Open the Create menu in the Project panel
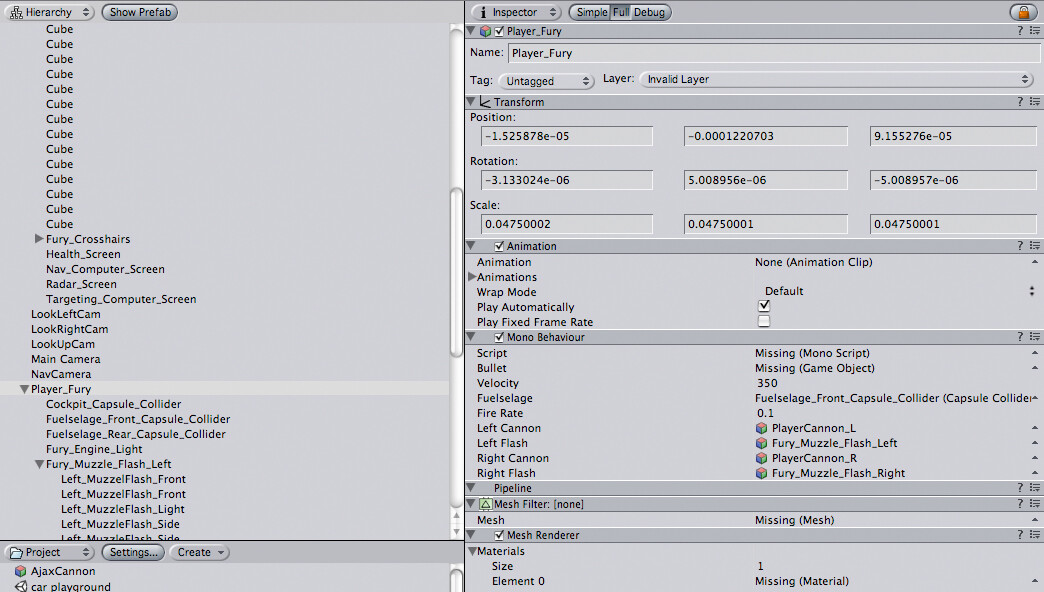This screenshot has width=1044, height=592. pyautogui.click(x=199, y=551)
